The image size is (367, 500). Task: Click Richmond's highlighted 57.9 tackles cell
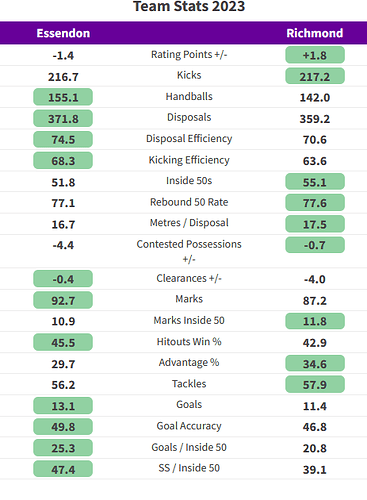coord(315,384)
